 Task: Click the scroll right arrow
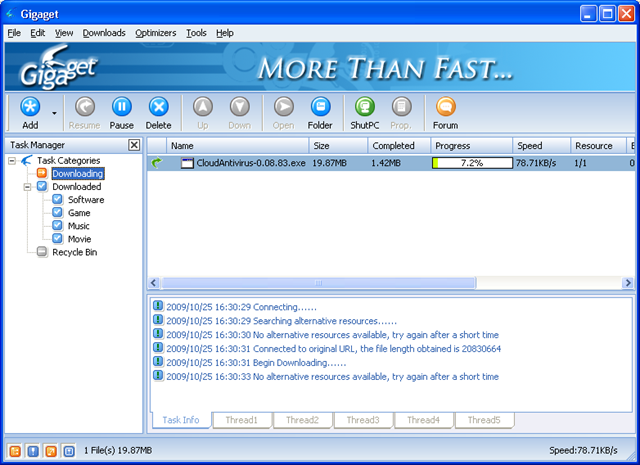[628, 283]
